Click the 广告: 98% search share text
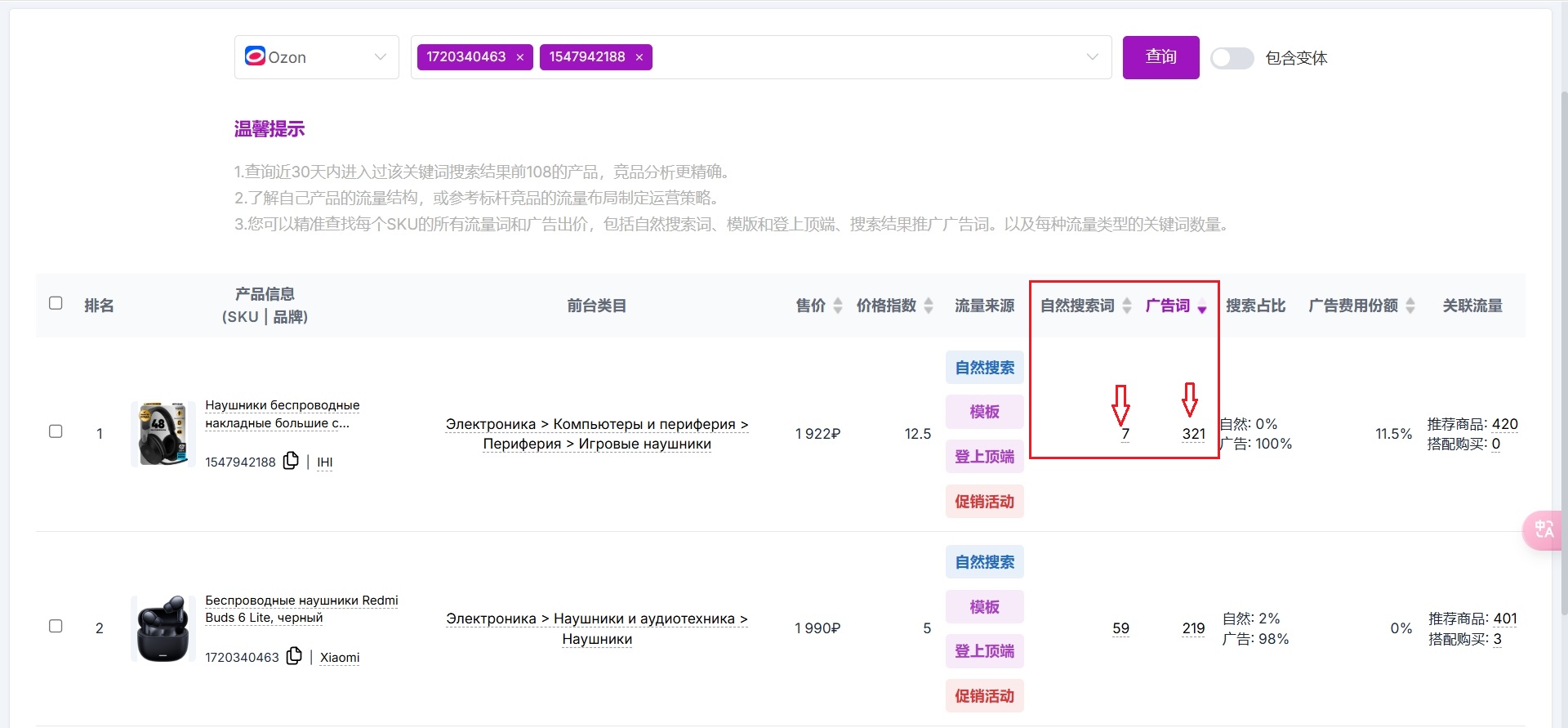This screenshot has height=728, width=1568. click(x=1255, y=639)
